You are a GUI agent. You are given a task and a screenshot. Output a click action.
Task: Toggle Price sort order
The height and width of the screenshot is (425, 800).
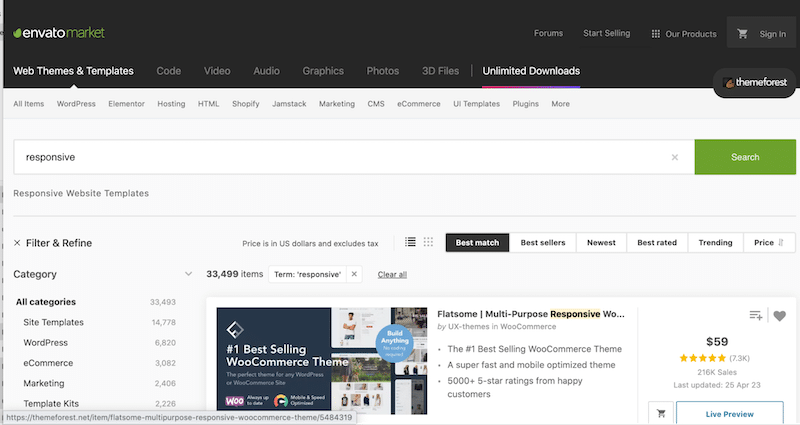click(x=770, y=242)
